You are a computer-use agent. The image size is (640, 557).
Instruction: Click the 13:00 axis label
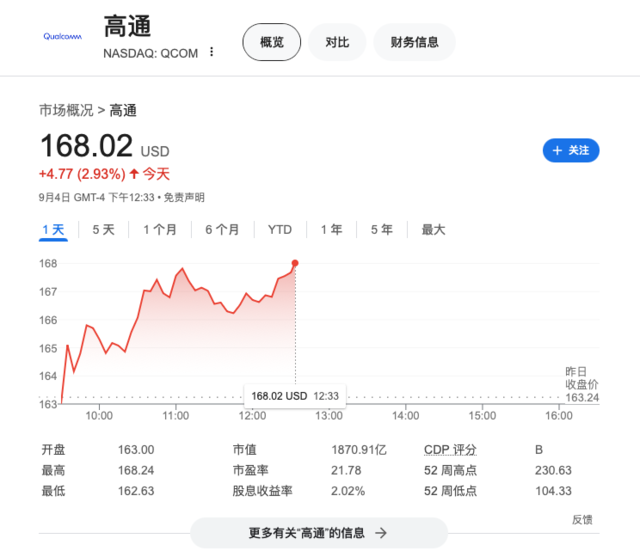(x=329, y=416)
